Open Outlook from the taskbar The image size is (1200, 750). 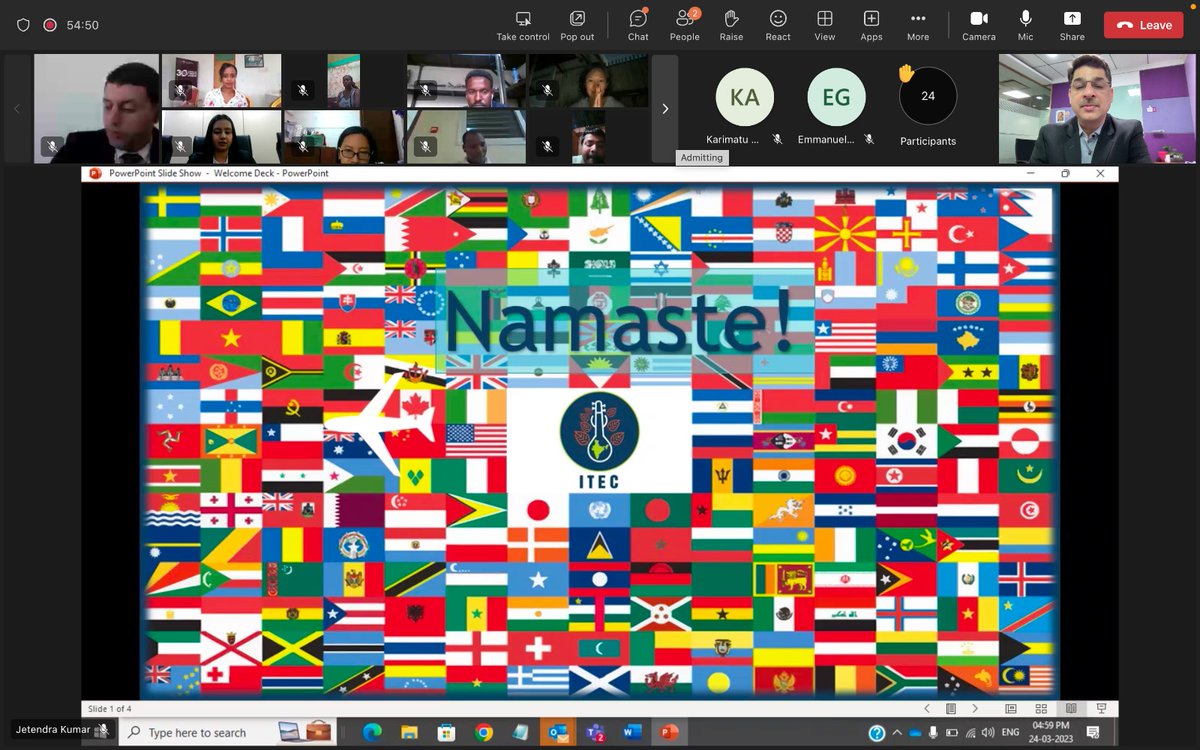tap(557, 733)
